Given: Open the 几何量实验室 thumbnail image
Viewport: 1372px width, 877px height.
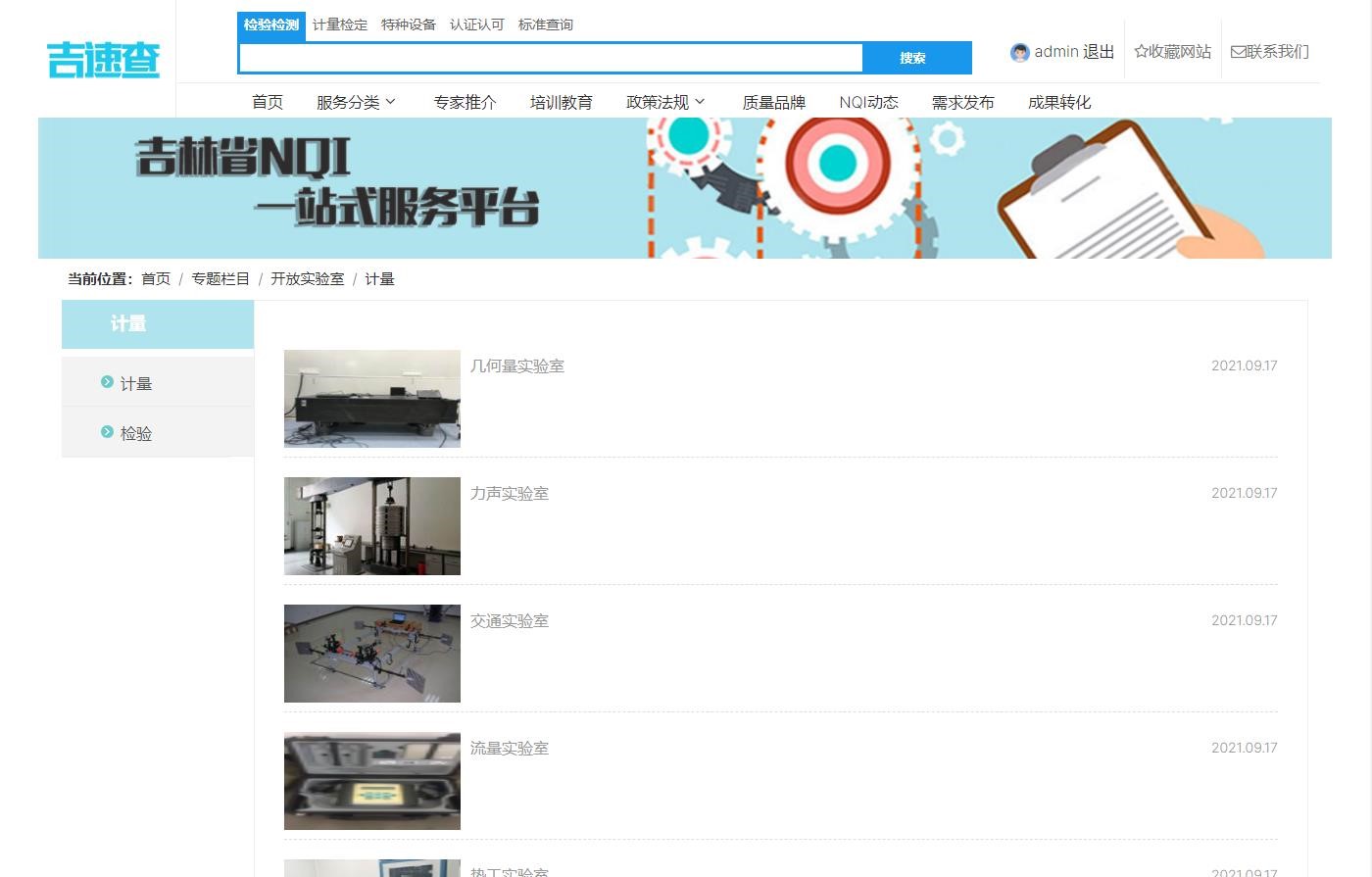Looking at the screenshot, I should point(372,399).
